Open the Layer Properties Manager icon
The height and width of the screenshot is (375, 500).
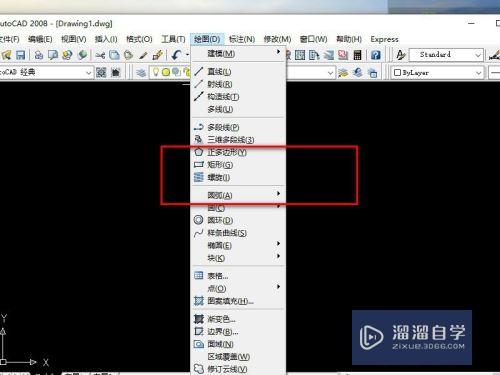click(141, 72)
